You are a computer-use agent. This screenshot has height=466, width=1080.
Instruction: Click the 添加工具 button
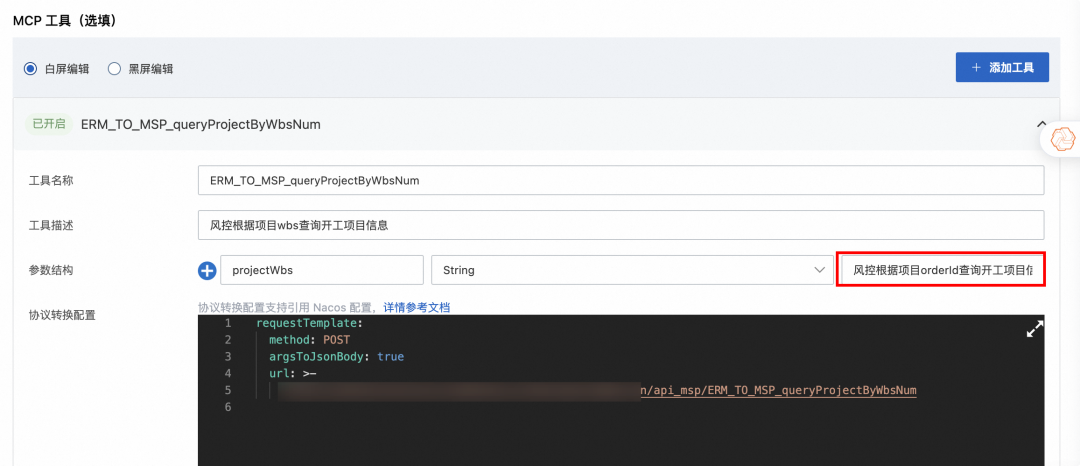tap(1002, 67)
